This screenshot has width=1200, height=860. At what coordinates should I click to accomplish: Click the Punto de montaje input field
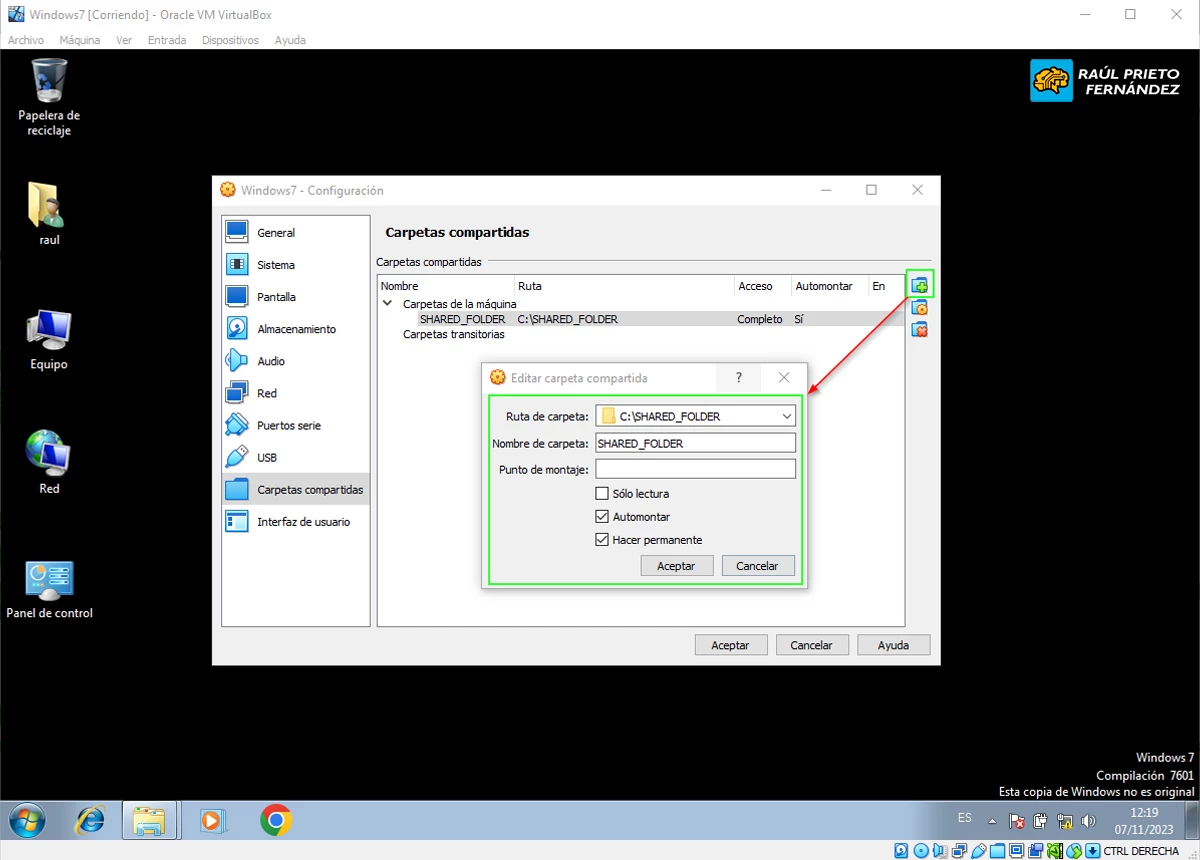pyautogui.click(x=695, y=468)
